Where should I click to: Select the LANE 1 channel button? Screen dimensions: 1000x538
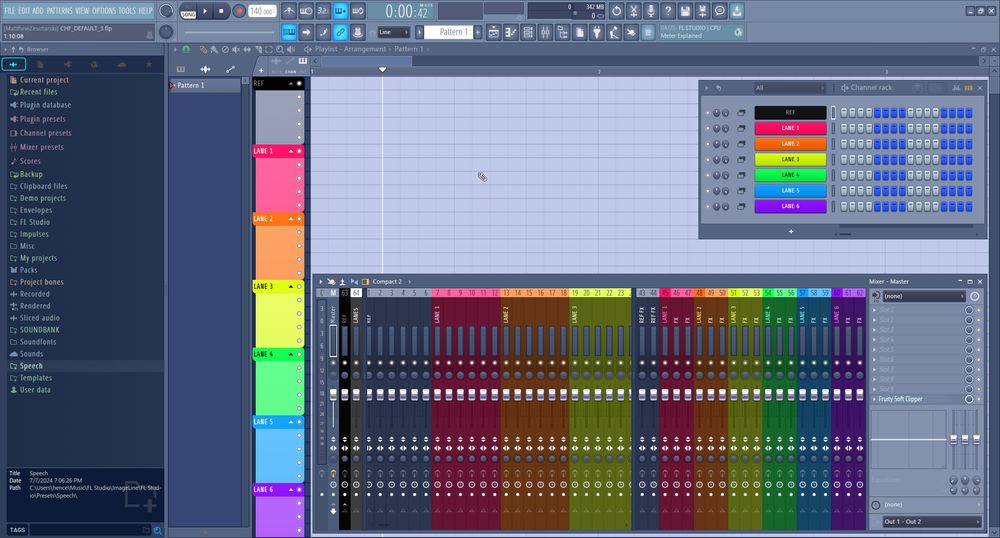pos(790,128)
